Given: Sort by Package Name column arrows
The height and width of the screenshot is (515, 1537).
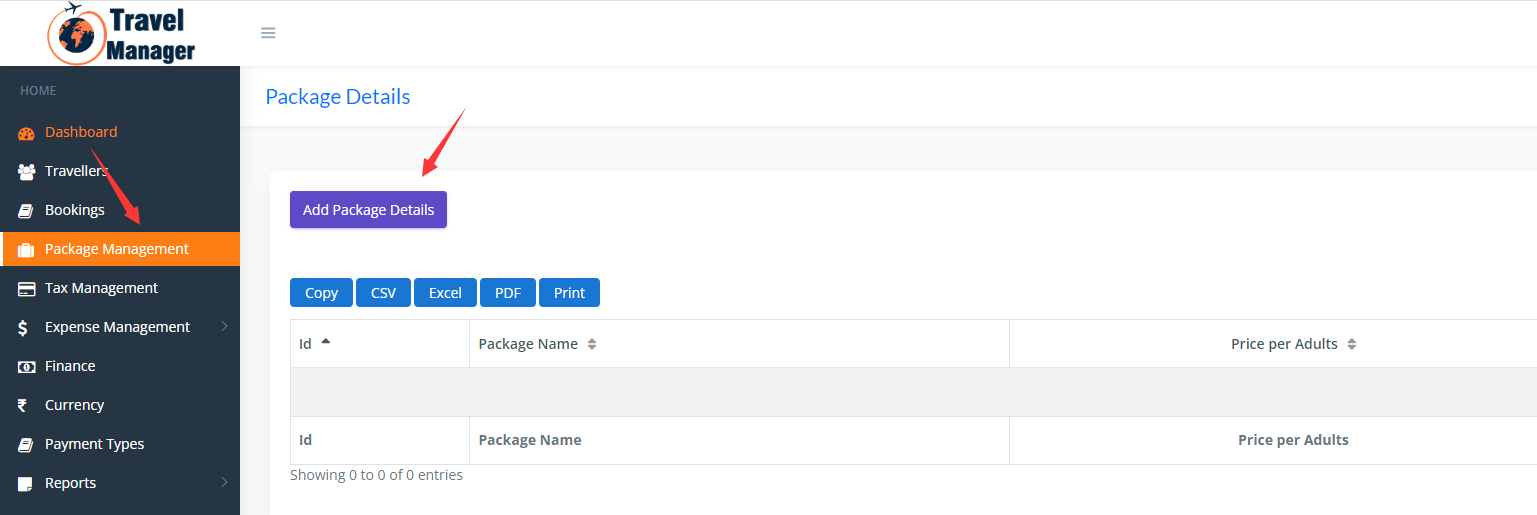Looking at the screenshot, I should coord(592,344).
